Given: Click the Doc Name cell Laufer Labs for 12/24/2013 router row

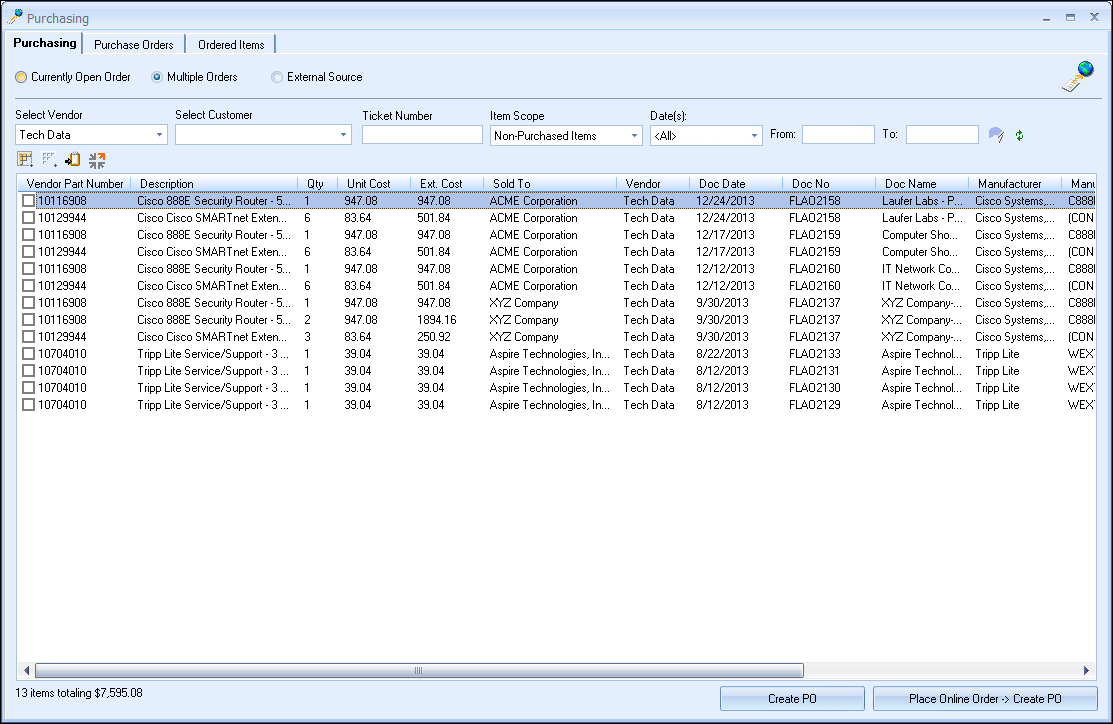Looking at the screenshot, I should coord(922,201).
